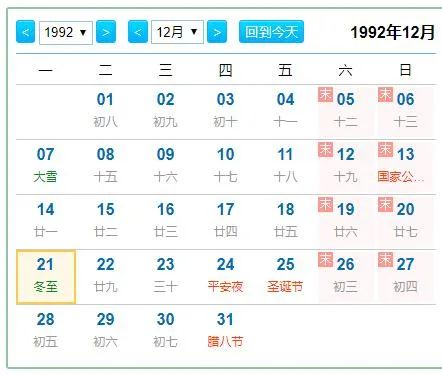Viewport: 442px width, 375px height.
Task: Select date 31 腊八节
Action: [225, 332]
